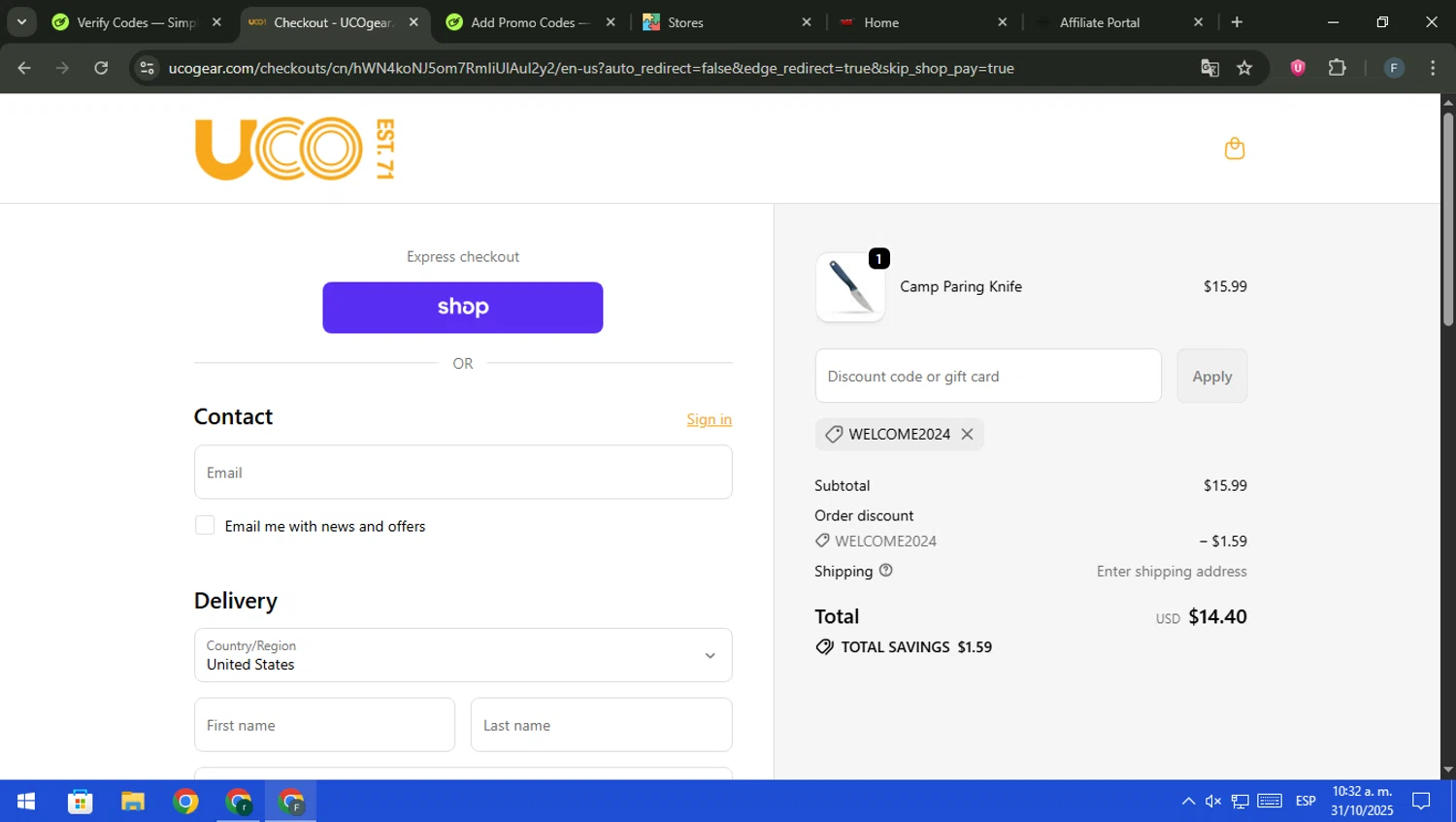Check Email me with news and offers

(205, 525)
